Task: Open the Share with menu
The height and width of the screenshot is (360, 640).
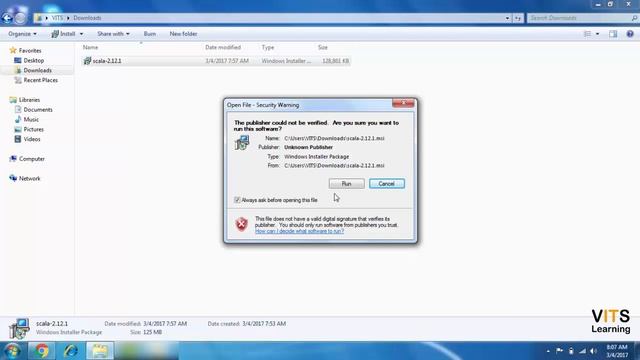Action: (x=113, y=34)
